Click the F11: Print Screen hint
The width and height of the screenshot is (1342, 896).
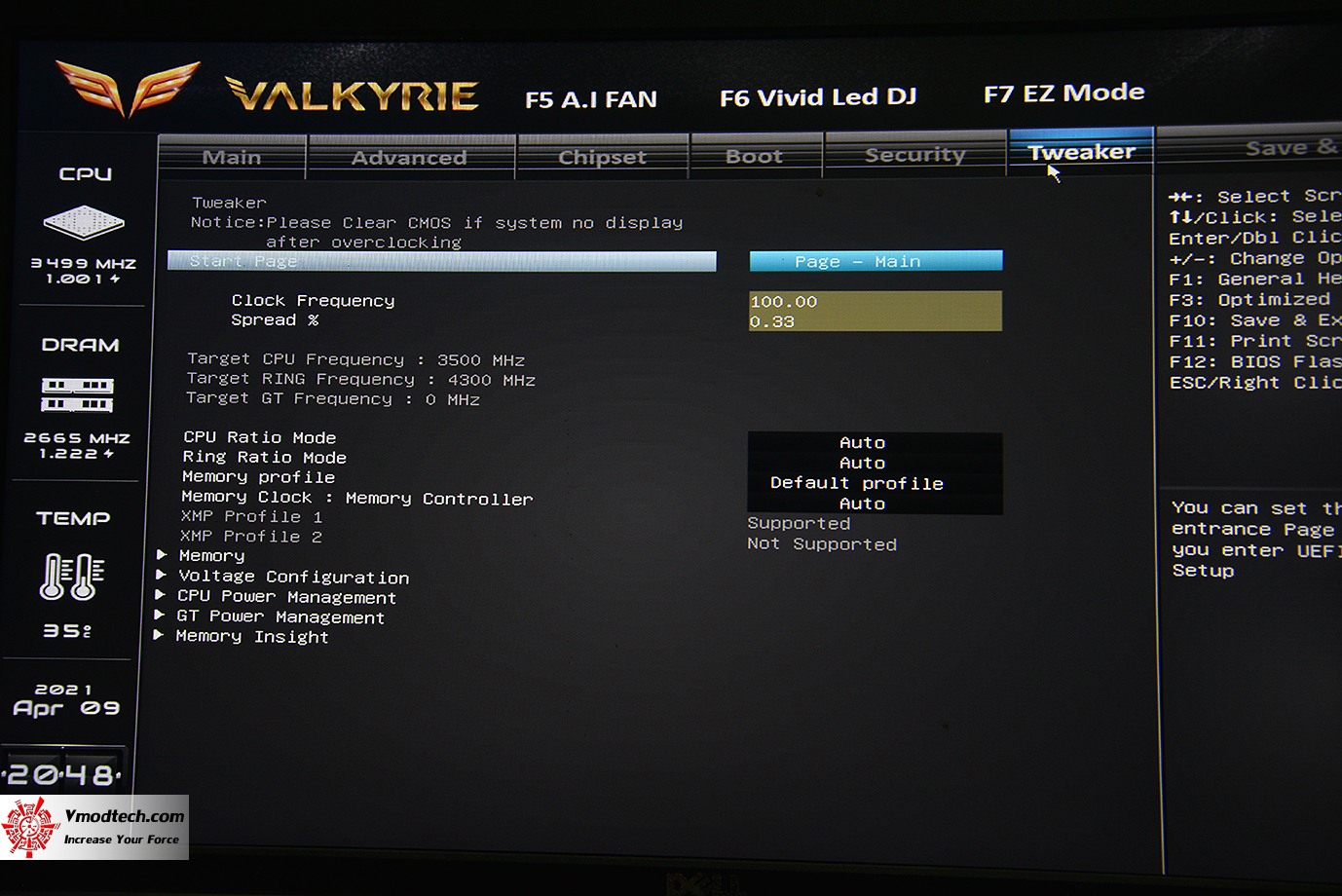click(1255, 341)
